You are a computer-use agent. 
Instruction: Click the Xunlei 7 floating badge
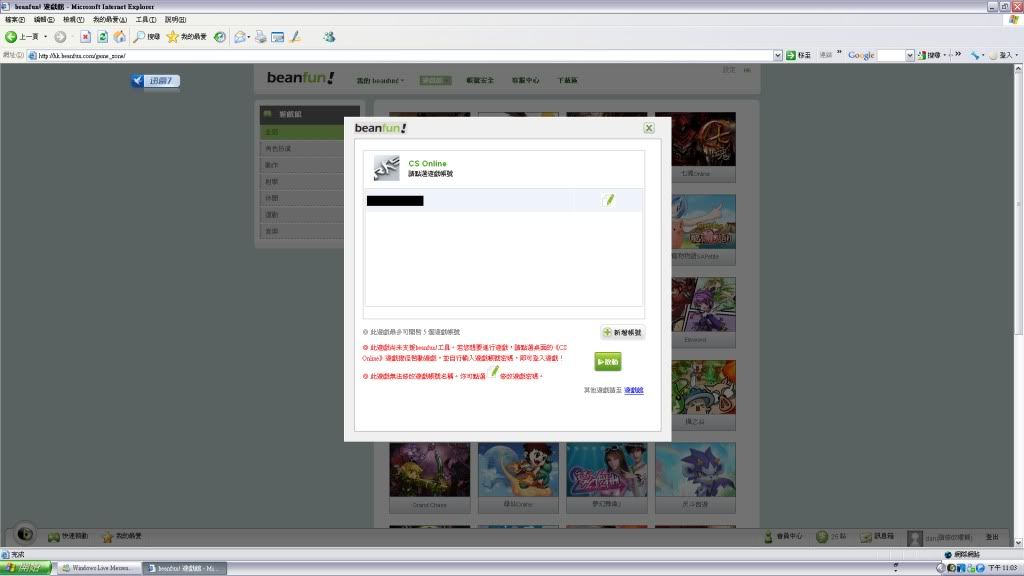155,81
